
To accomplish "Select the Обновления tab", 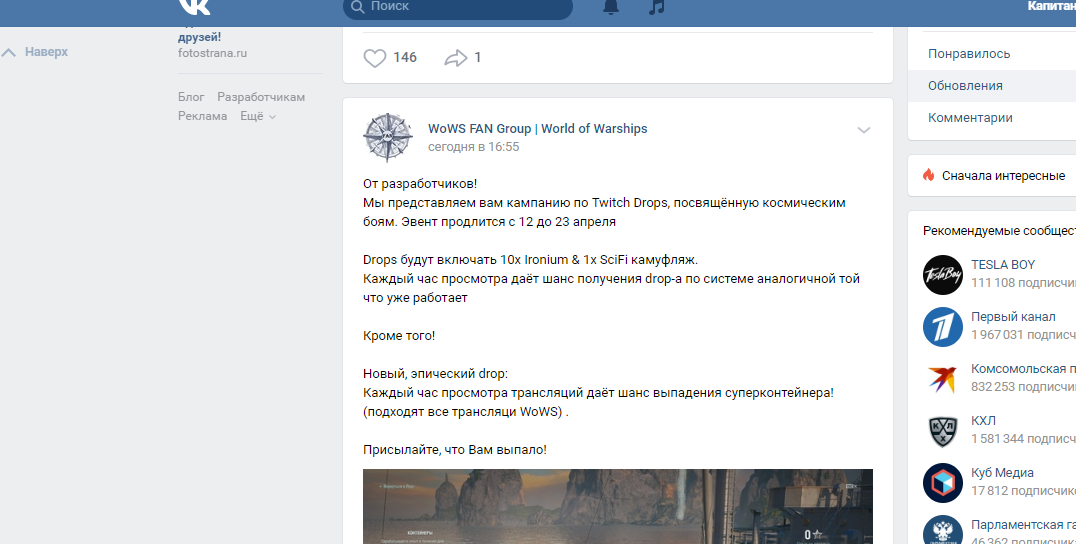I will [992, 86].
